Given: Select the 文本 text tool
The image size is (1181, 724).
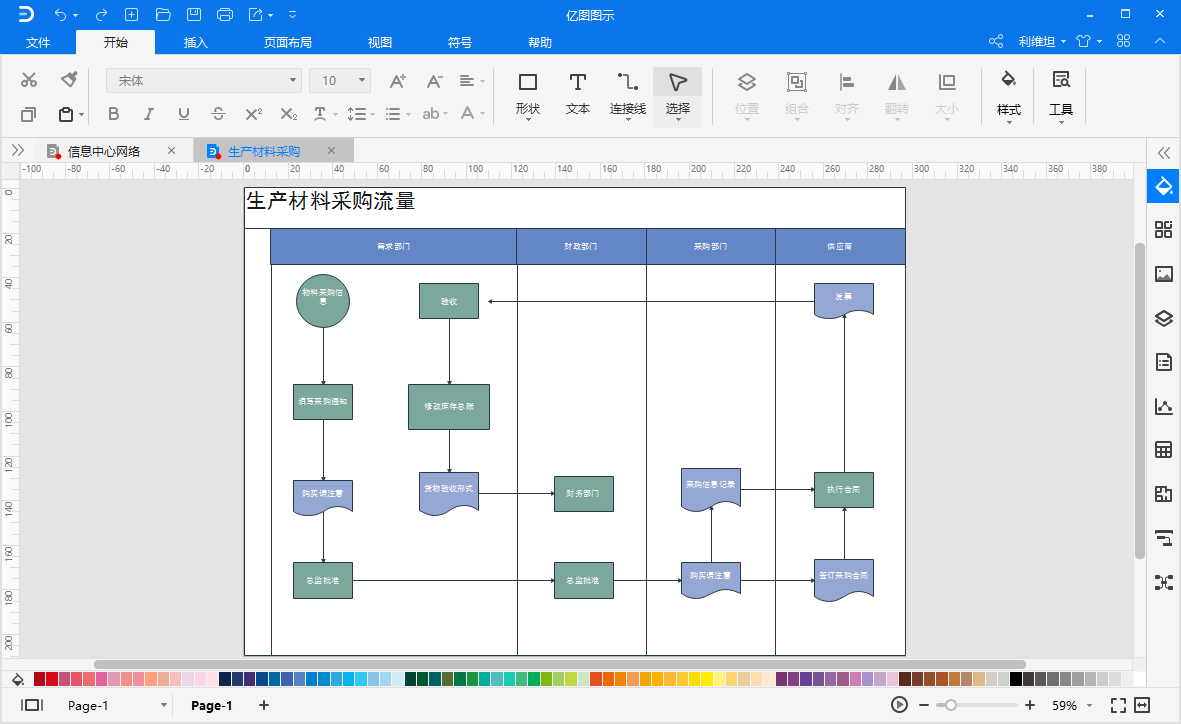Looking at the screenshot, I should (x=578, y=95).
